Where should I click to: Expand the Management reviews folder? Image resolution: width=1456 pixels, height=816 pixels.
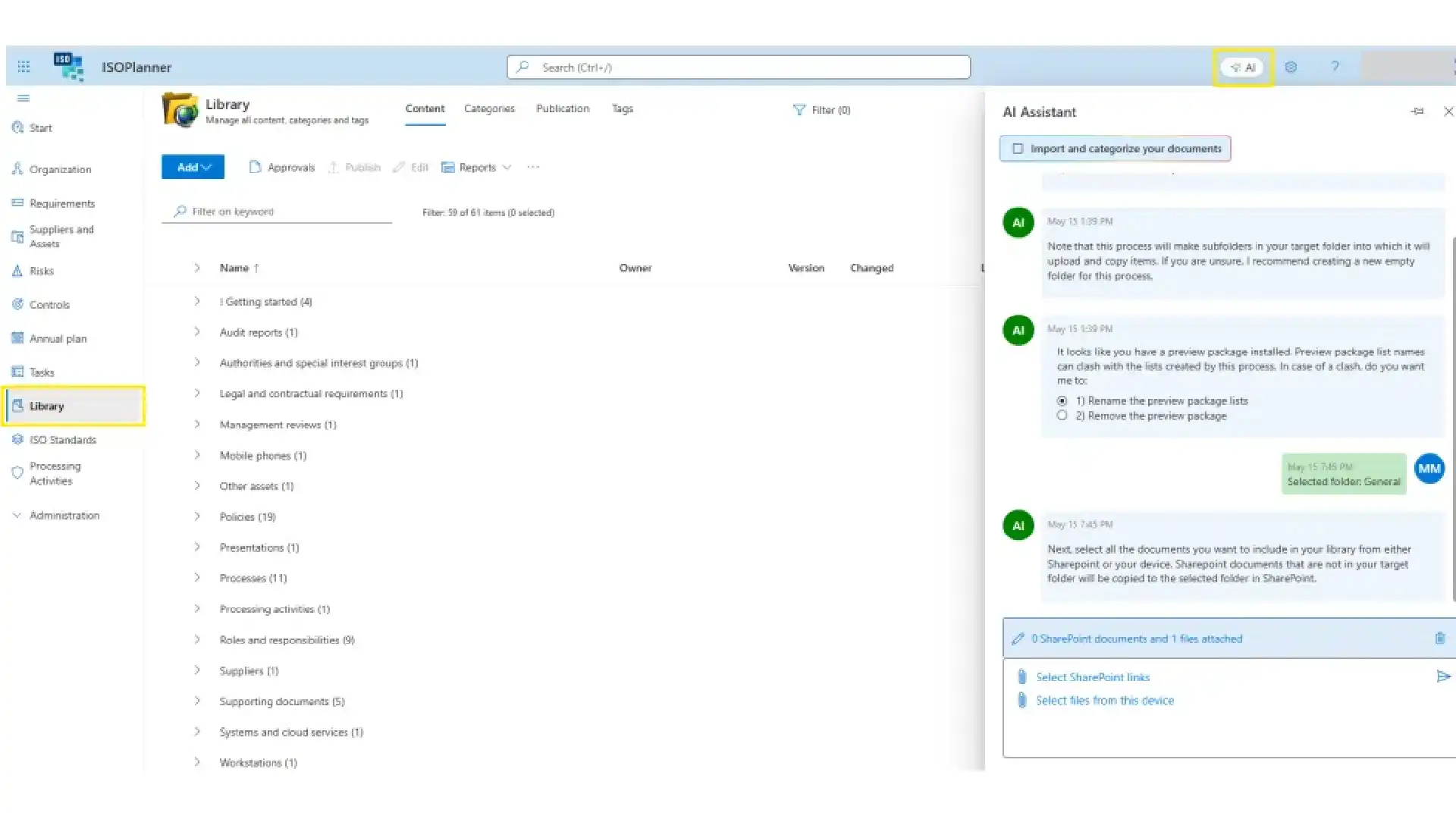tap(197, 424)
